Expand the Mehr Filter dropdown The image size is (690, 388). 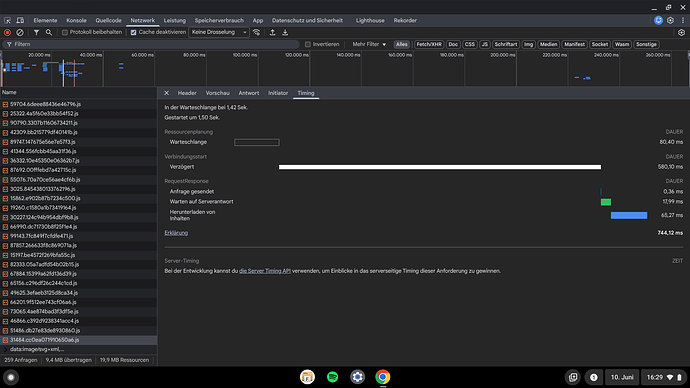369,44
